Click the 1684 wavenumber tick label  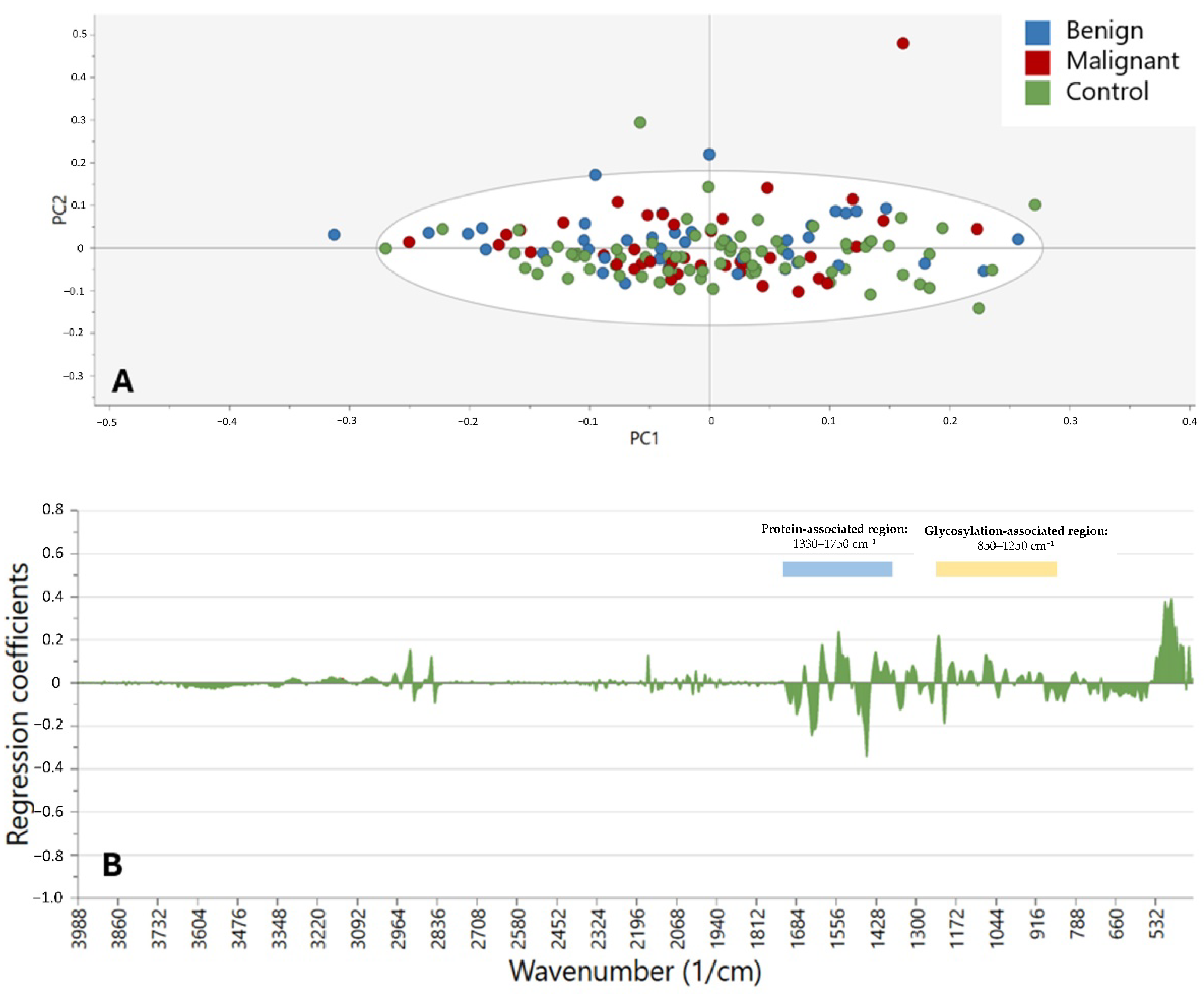click(x=798, y=928)
